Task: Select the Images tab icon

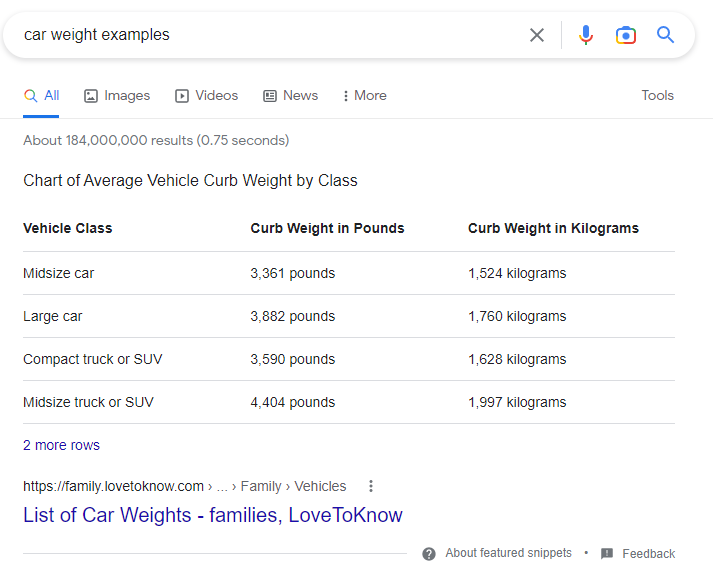Action: 90,96
